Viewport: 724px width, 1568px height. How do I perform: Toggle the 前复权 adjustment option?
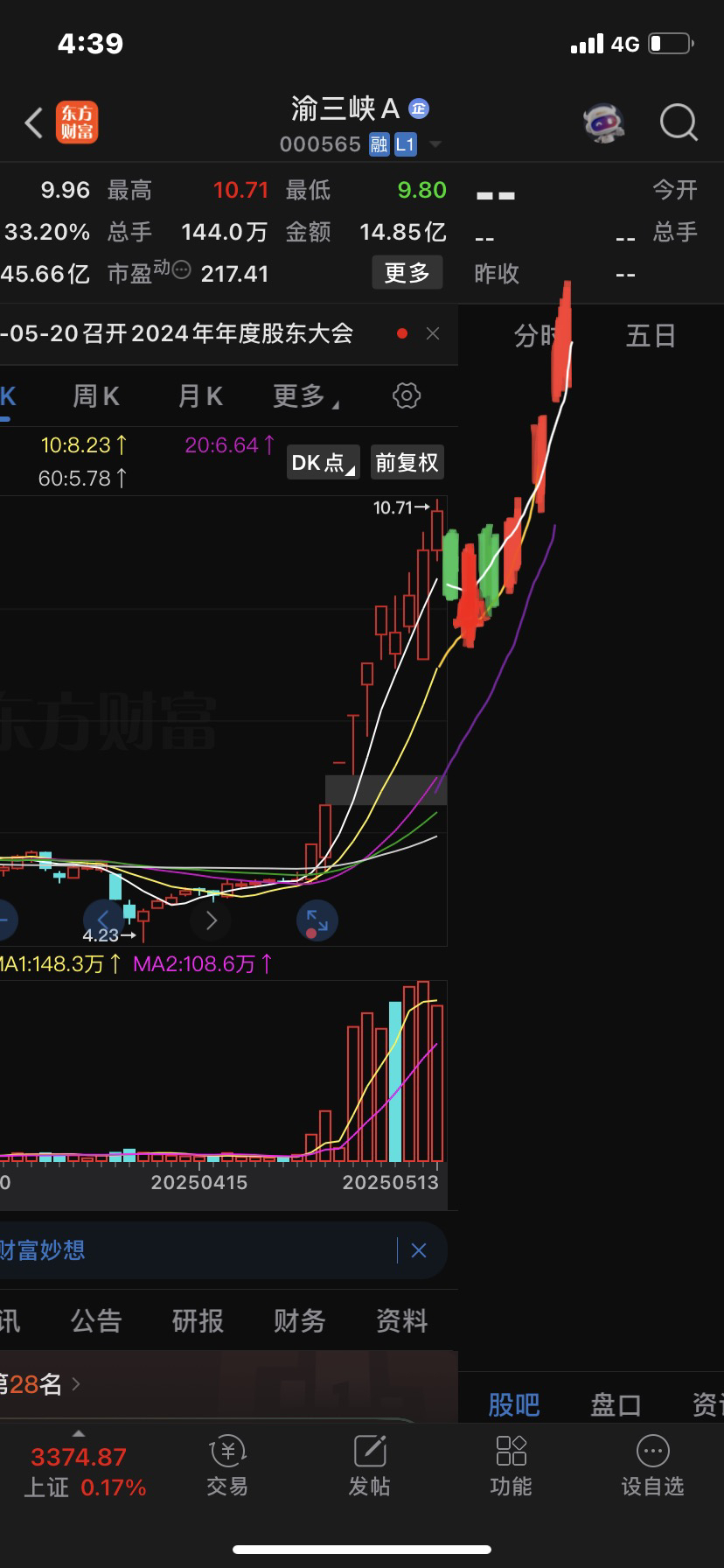click(407, 463)
